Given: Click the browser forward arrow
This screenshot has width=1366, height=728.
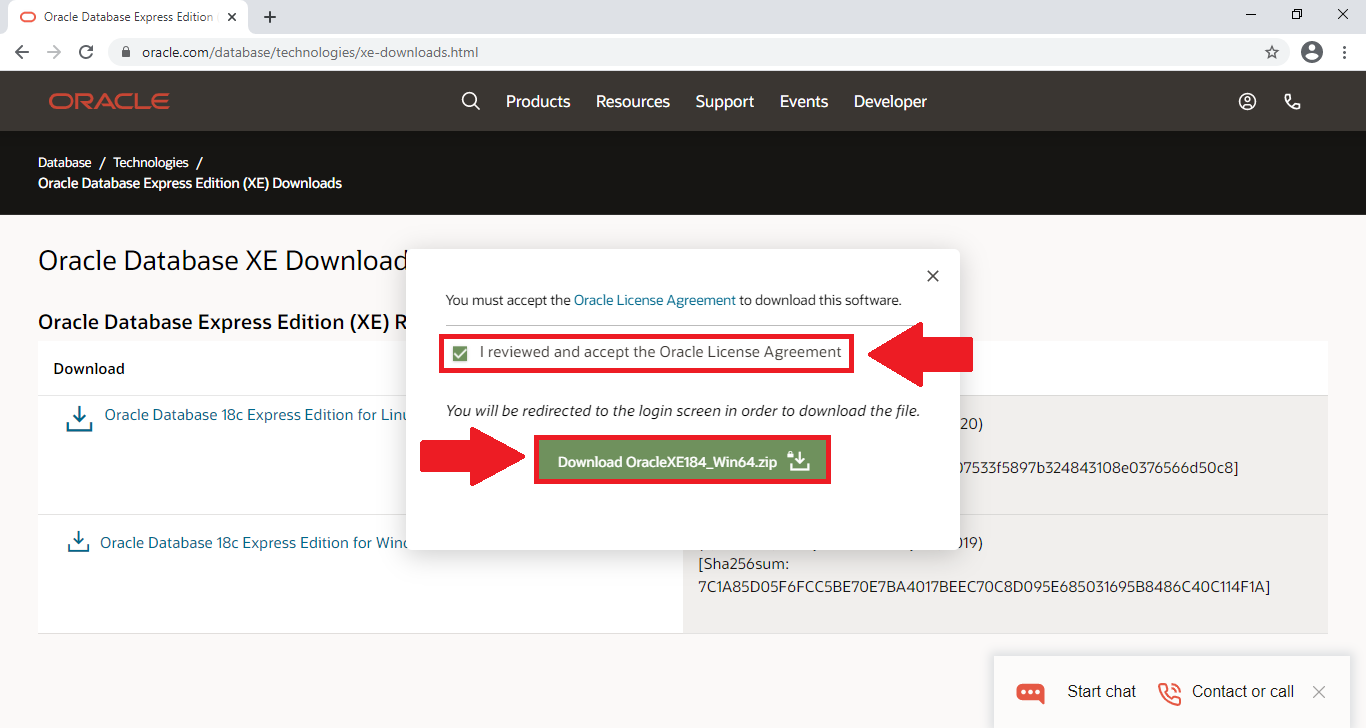Looking at the screenshot, I should point(54,52).
